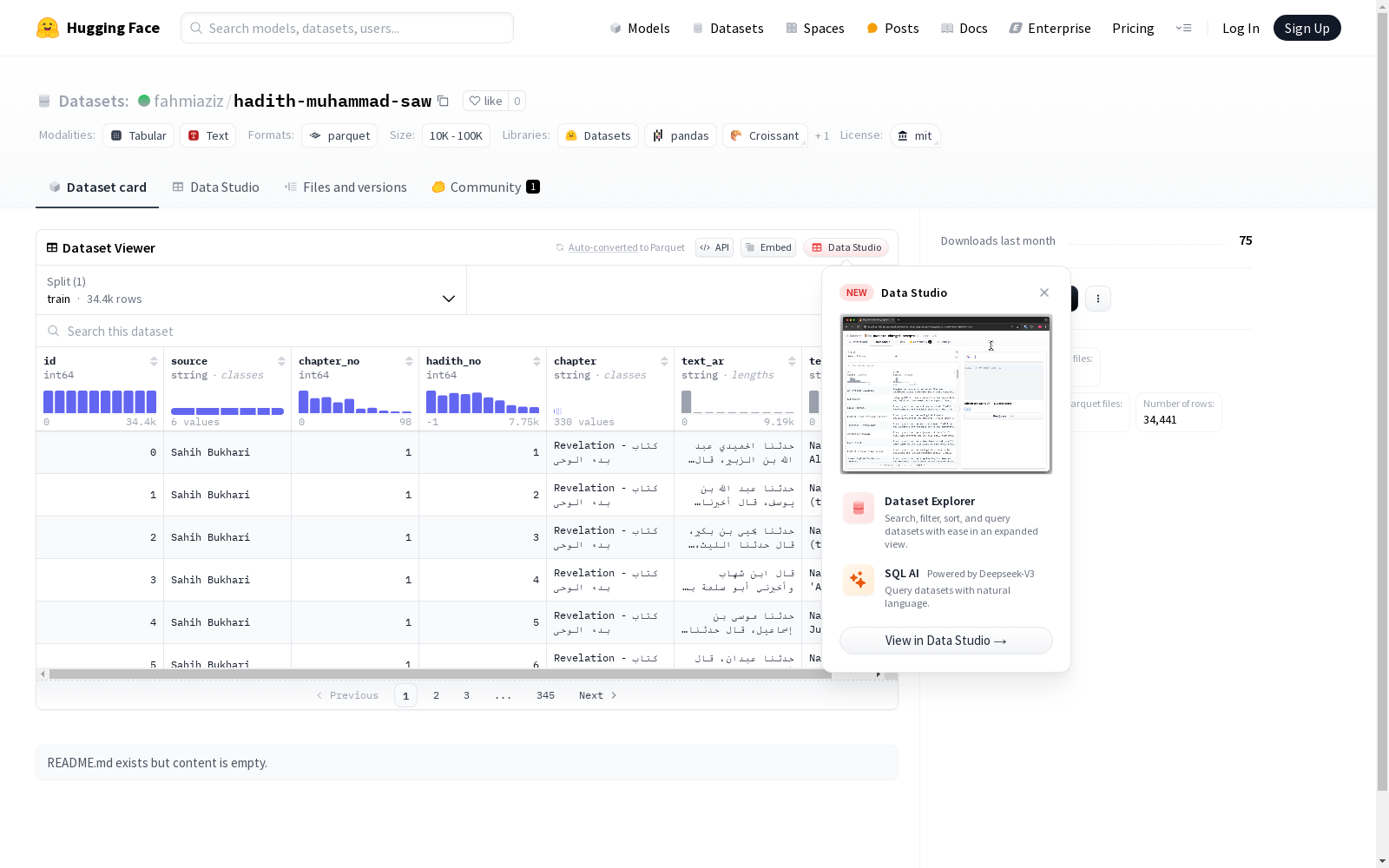Close the Data Studio popup

[x=1044, y=293]
